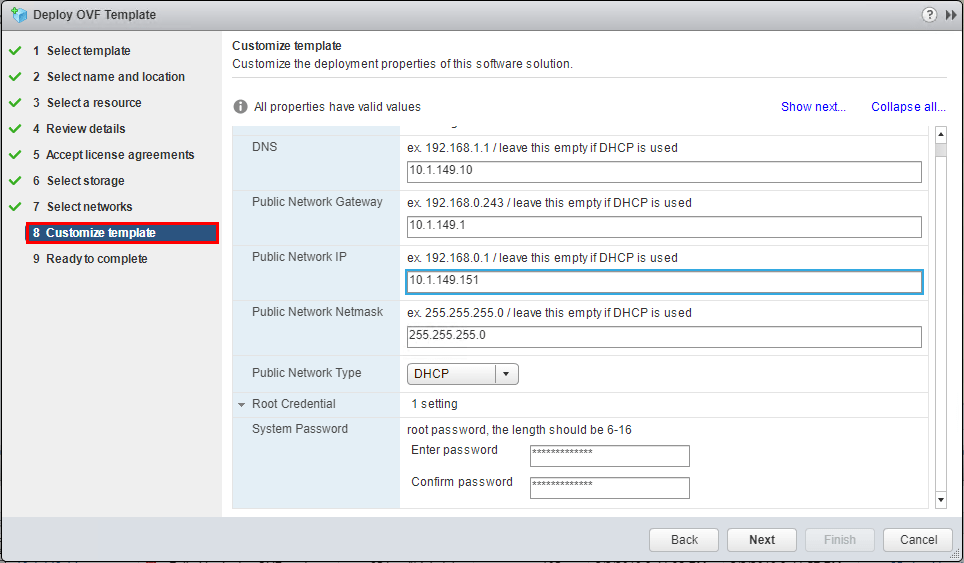Click the Public Network Gateway field
Image resolution: width=964 pixels, height=563 pixels.
(x=663, y=227)
